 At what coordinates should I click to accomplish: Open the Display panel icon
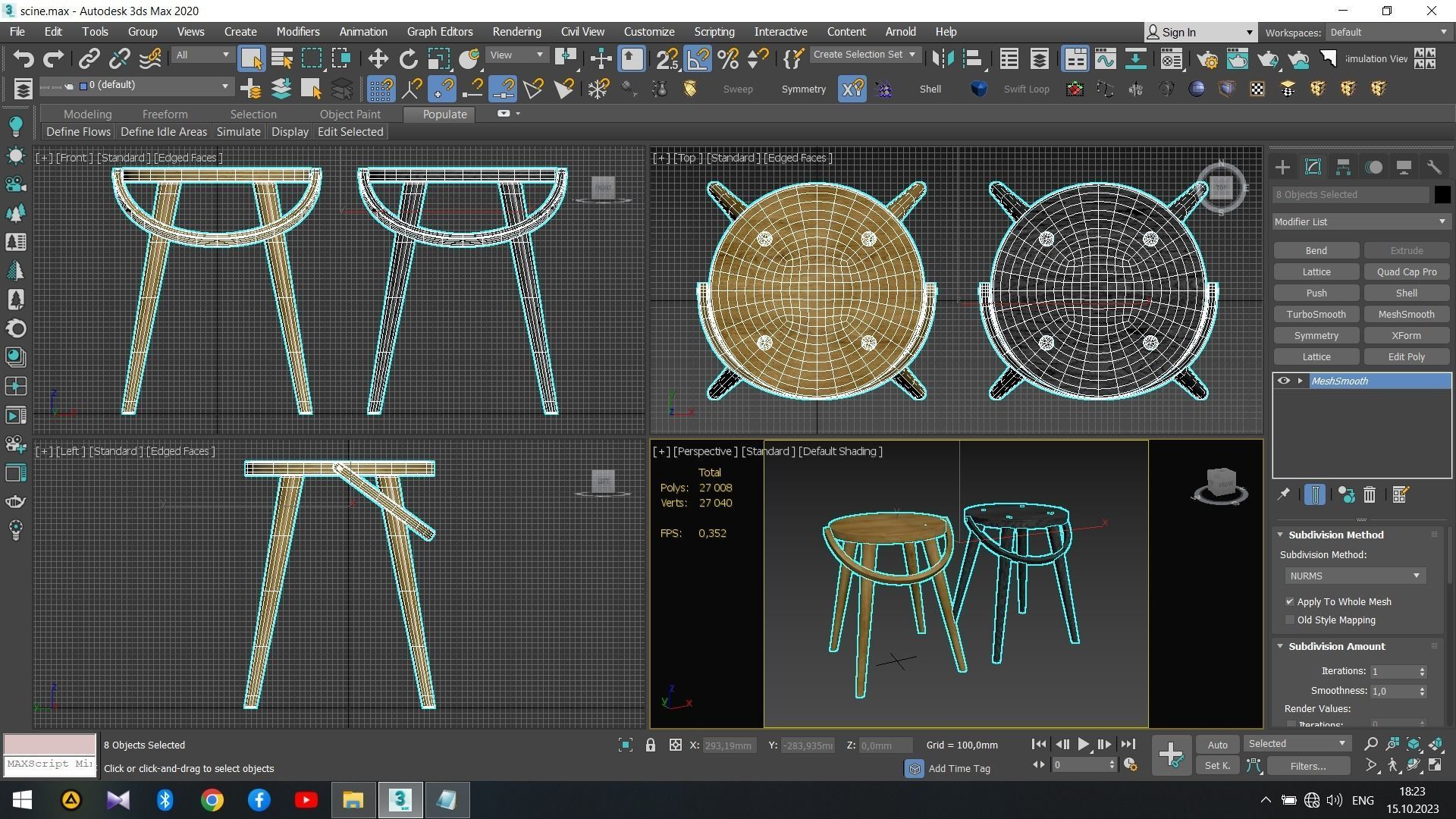(x=1404, y=168)
